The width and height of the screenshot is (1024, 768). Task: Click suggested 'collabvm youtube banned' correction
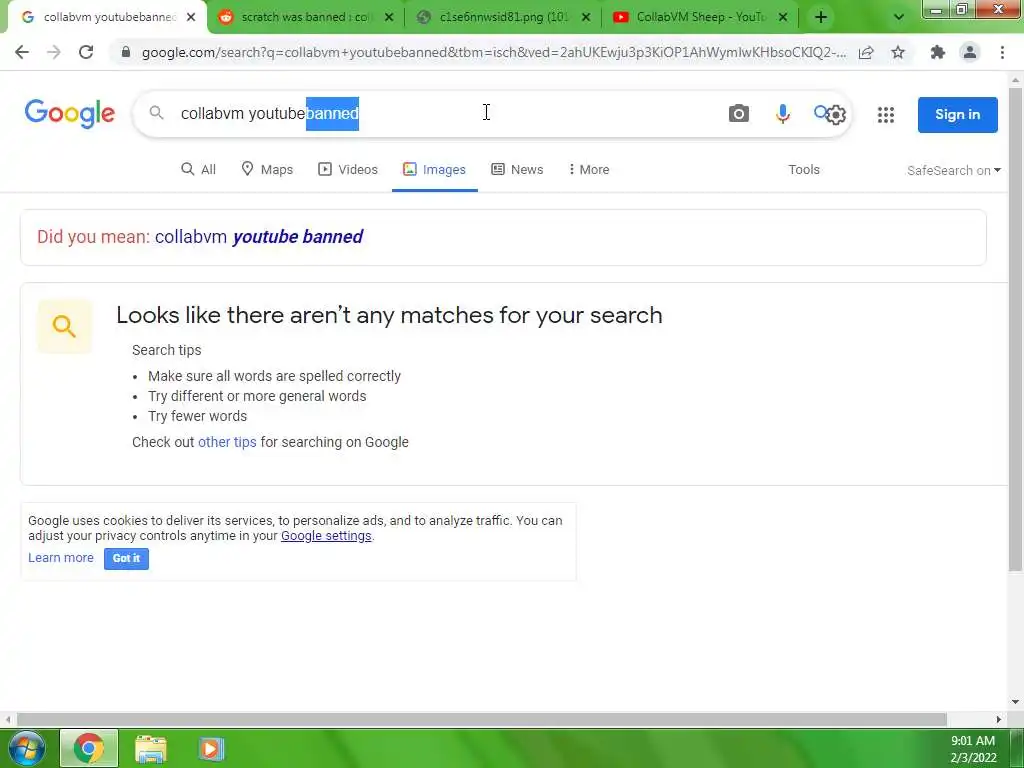(x=259, y=236)
